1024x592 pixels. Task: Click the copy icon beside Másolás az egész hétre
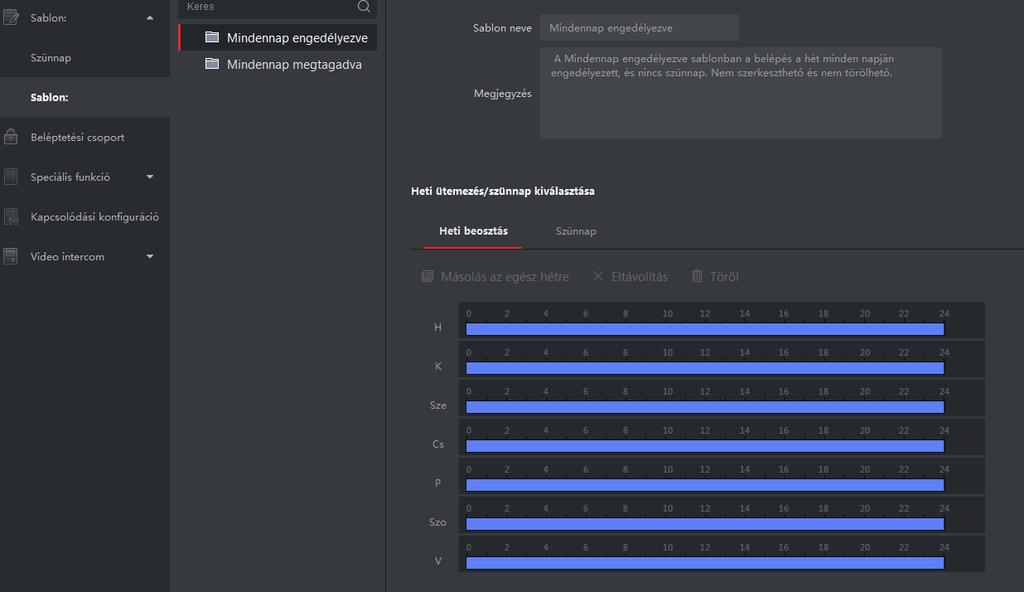427,276
